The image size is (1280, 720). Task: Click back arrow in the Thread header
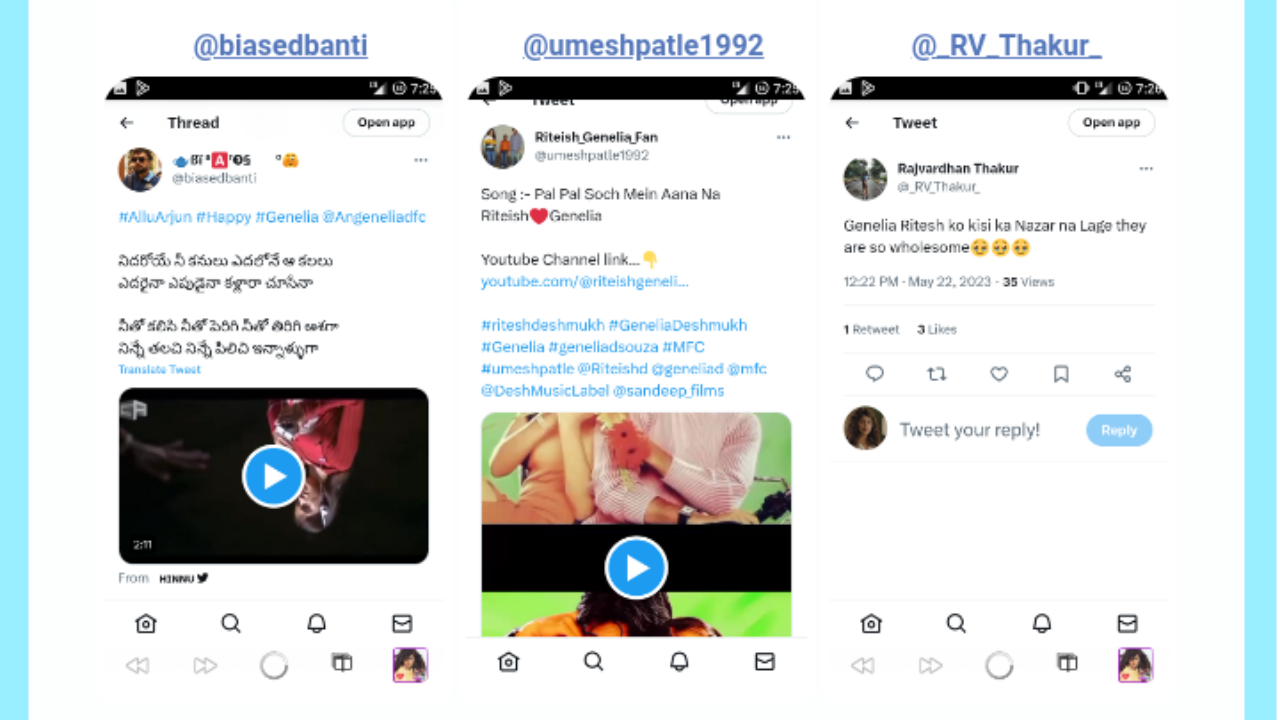coord(127,123)
